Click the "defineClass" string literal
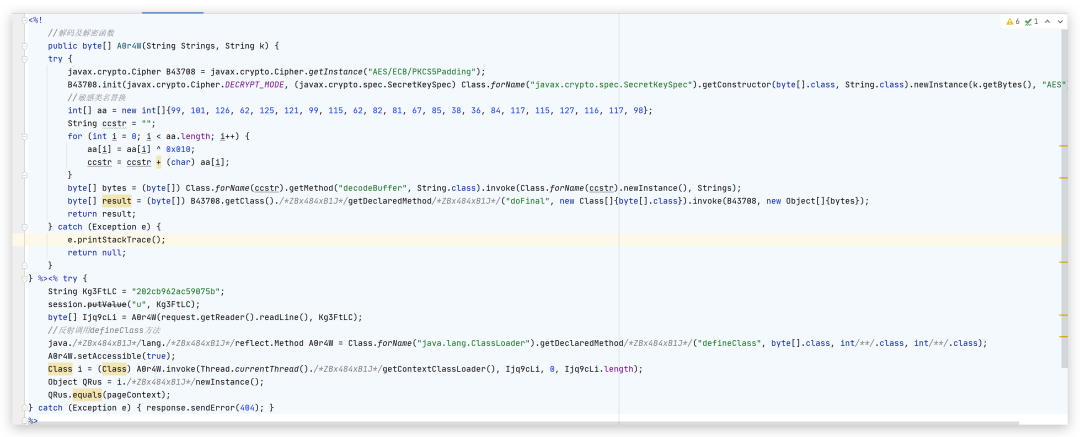This screenshot has width=1080, height=437. 729,343
